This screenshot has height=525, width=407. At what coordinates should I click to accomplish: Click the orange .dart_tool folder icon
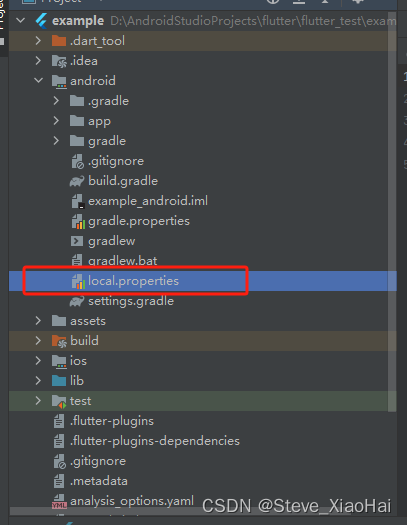click(59, 41)
